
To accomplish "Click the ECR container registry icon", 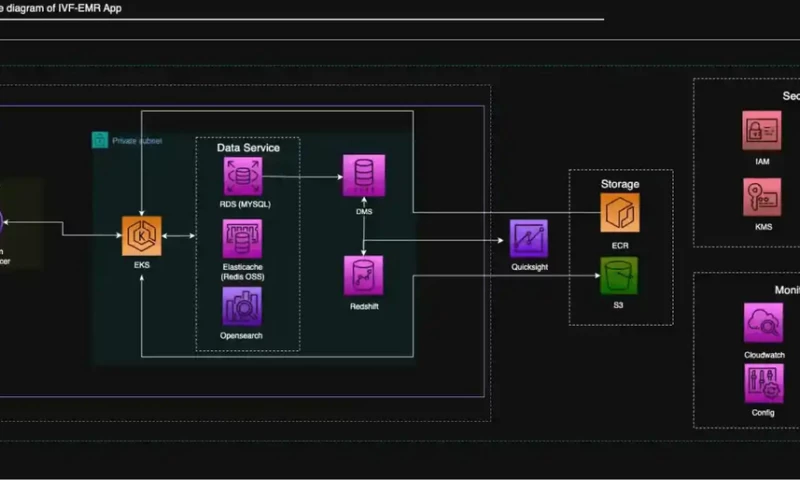I will point(619,213).
